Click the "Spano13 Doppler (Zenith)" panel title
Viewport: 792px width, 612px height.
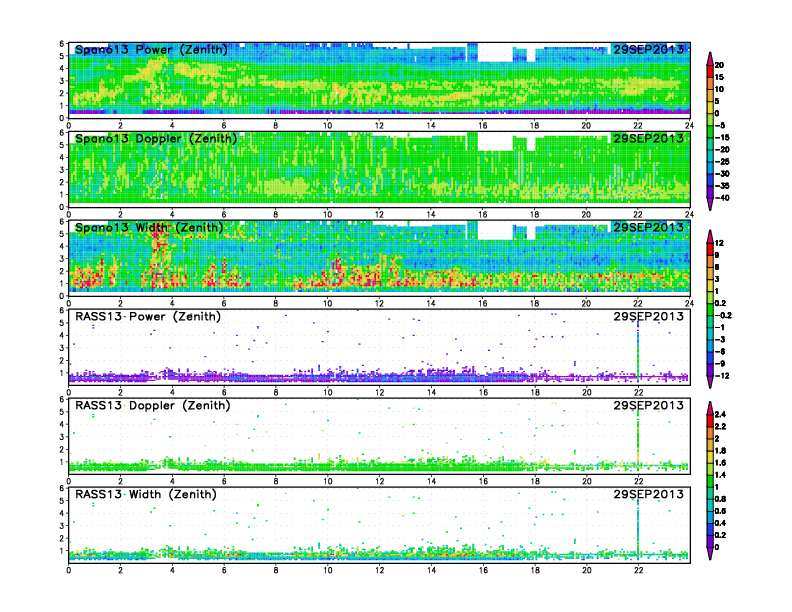click(156, 138)
